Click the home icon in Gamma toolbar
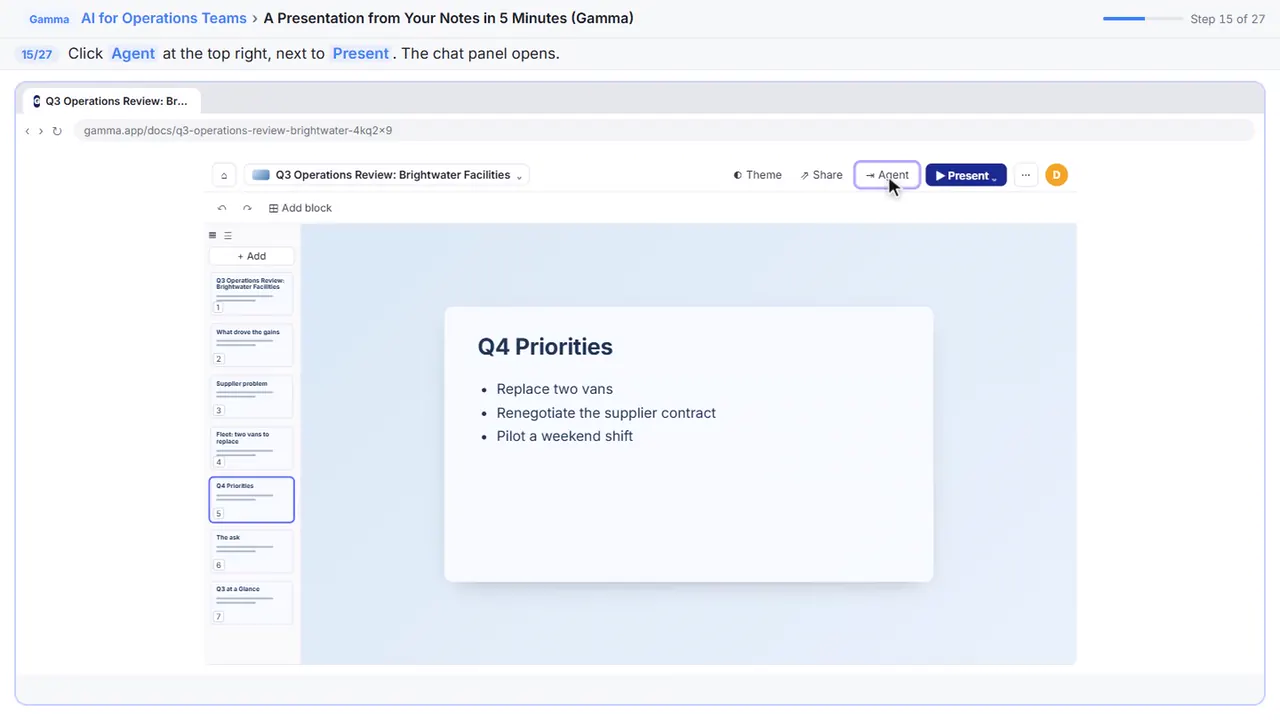The width and height of the screenshot is (1280, 720). point(224,175)
